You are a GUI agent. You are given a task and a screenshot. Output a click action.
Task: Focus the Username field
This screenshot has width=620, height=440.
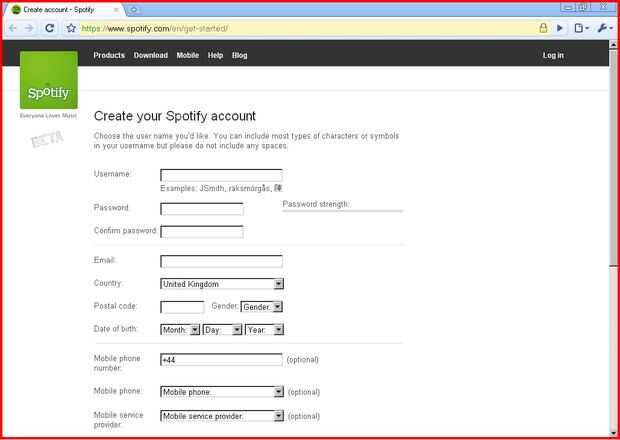pyautogui.click(x=221, y=175)
